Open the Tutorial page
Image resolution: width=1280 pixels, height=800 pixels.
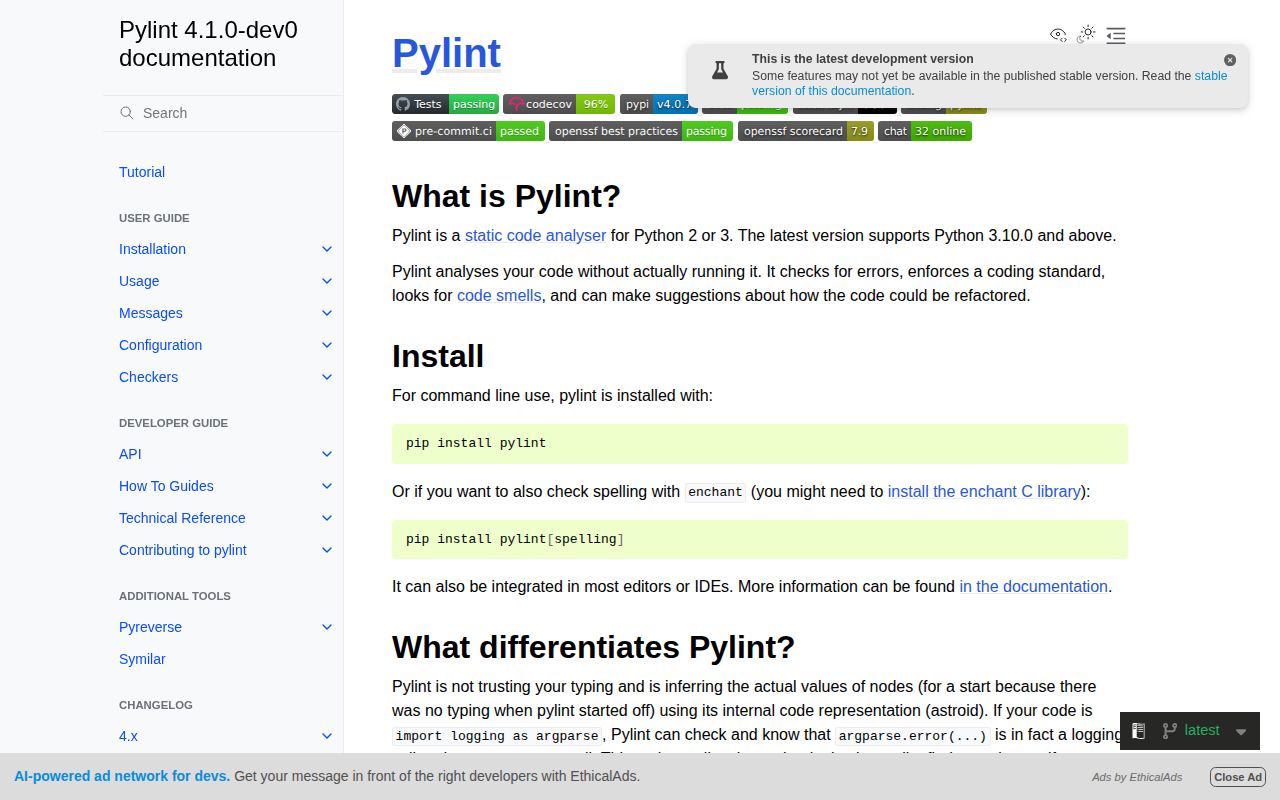142,172
